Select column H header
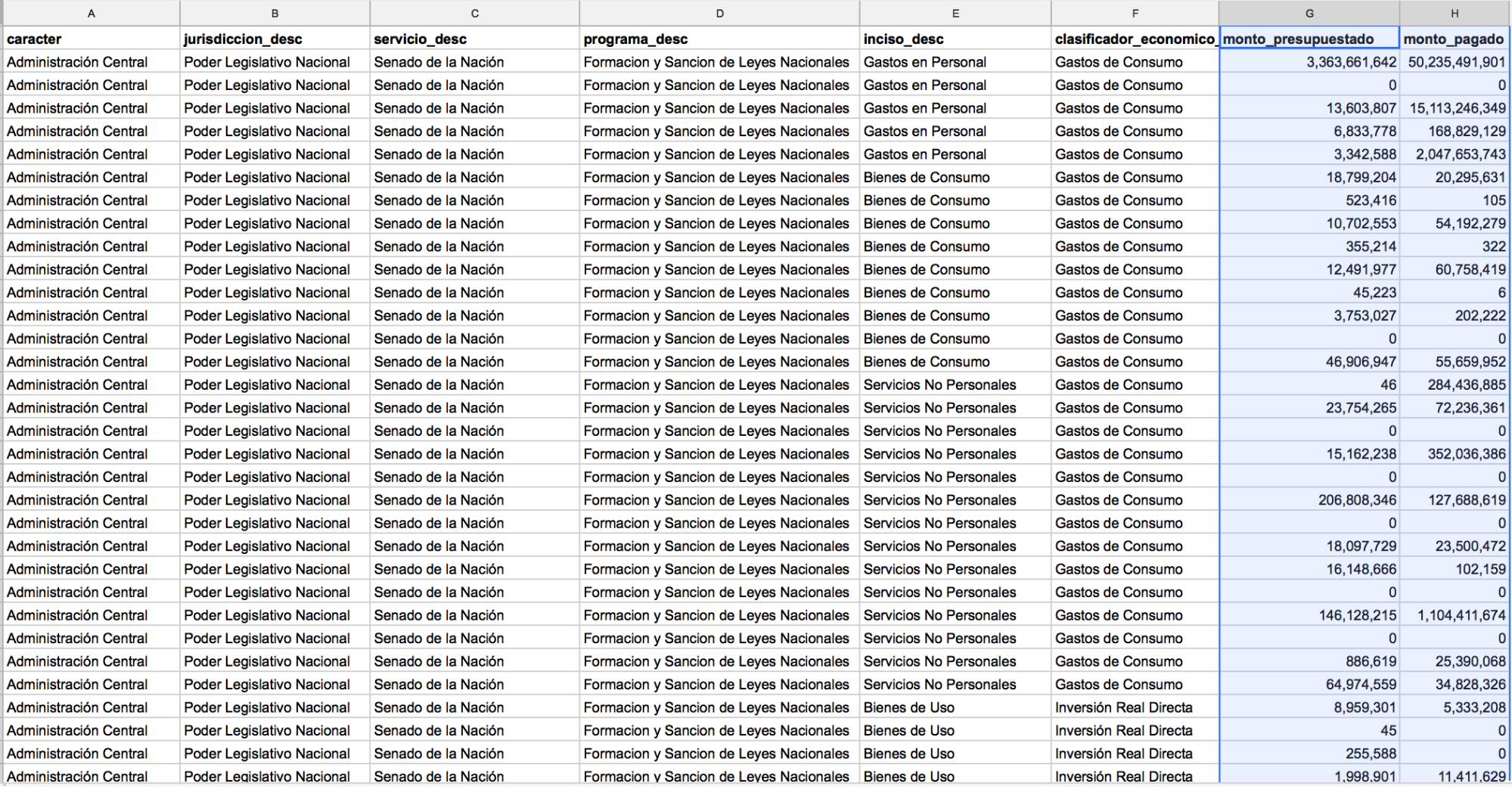The height and width of the screenshot is (787, 1512). tap(1455, 14)
